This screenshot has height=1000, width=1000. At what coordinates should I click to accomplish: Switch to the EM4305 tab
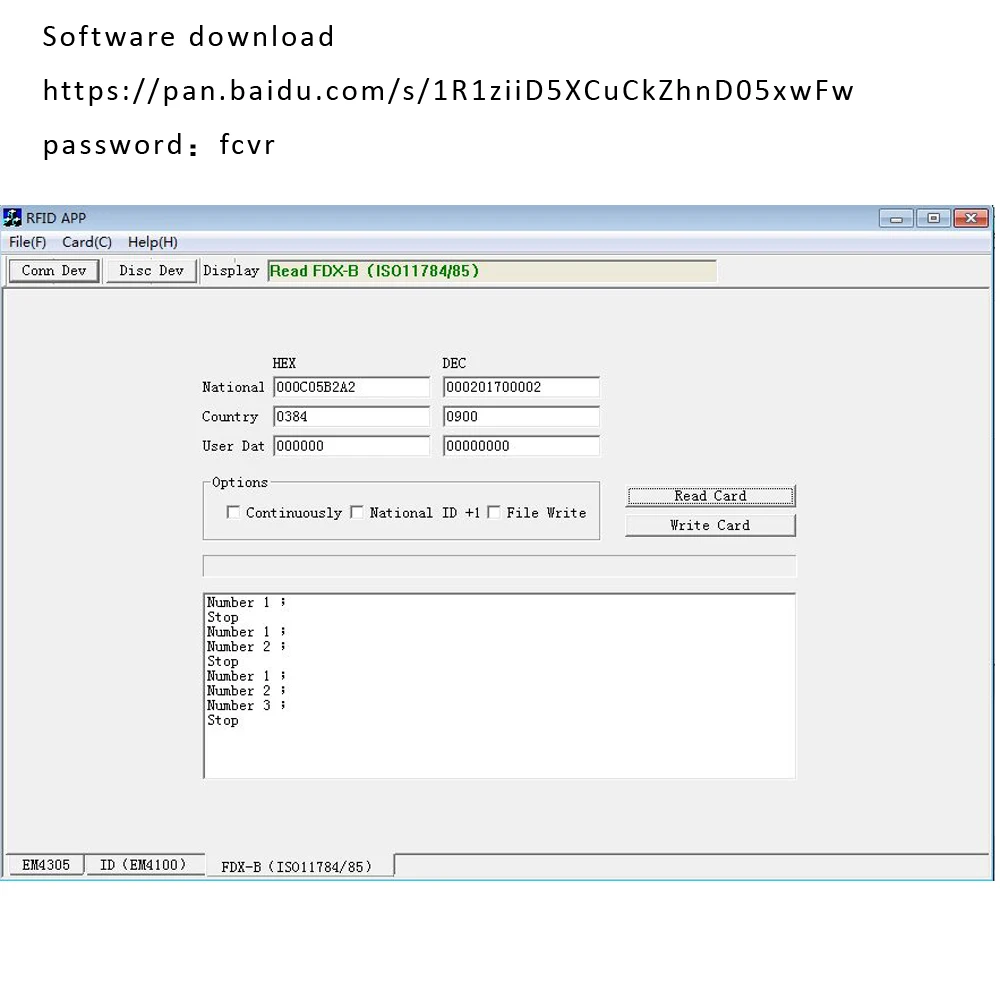coord(45,865)
